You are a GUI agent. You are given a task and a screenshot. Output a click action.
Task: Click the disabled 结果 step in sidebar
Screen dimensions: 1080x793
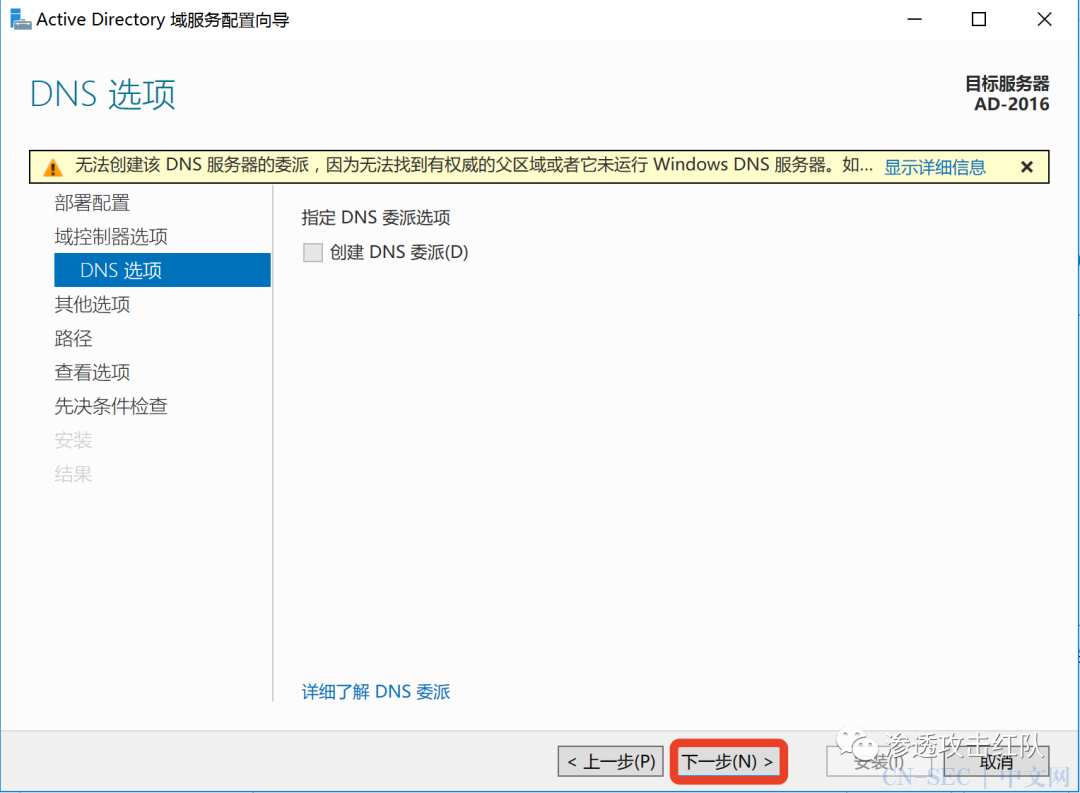[x=73, y=473]
